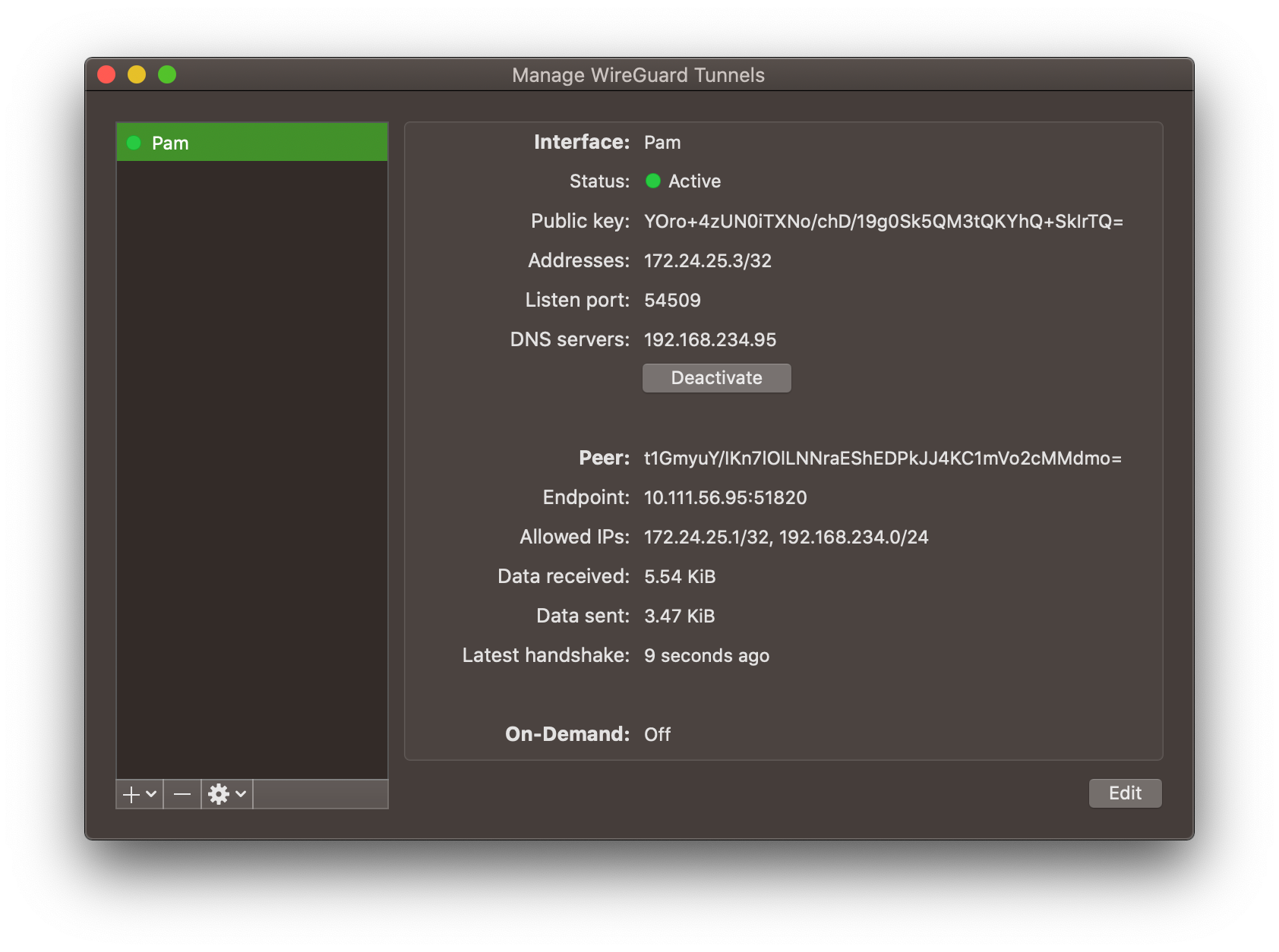The height and width of the screenshot is (952, 1279).
Task: Open the gear actions menu
Action: [x=227, y=794]
